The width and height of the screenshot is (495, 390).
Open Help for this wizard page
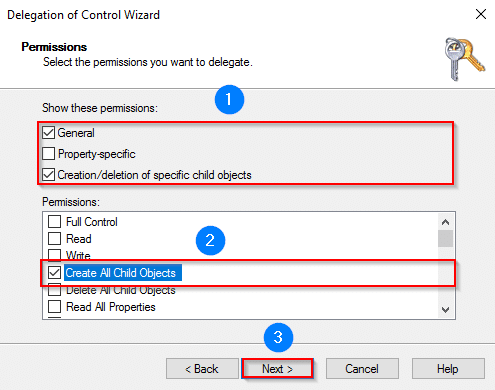click(448, 369)
